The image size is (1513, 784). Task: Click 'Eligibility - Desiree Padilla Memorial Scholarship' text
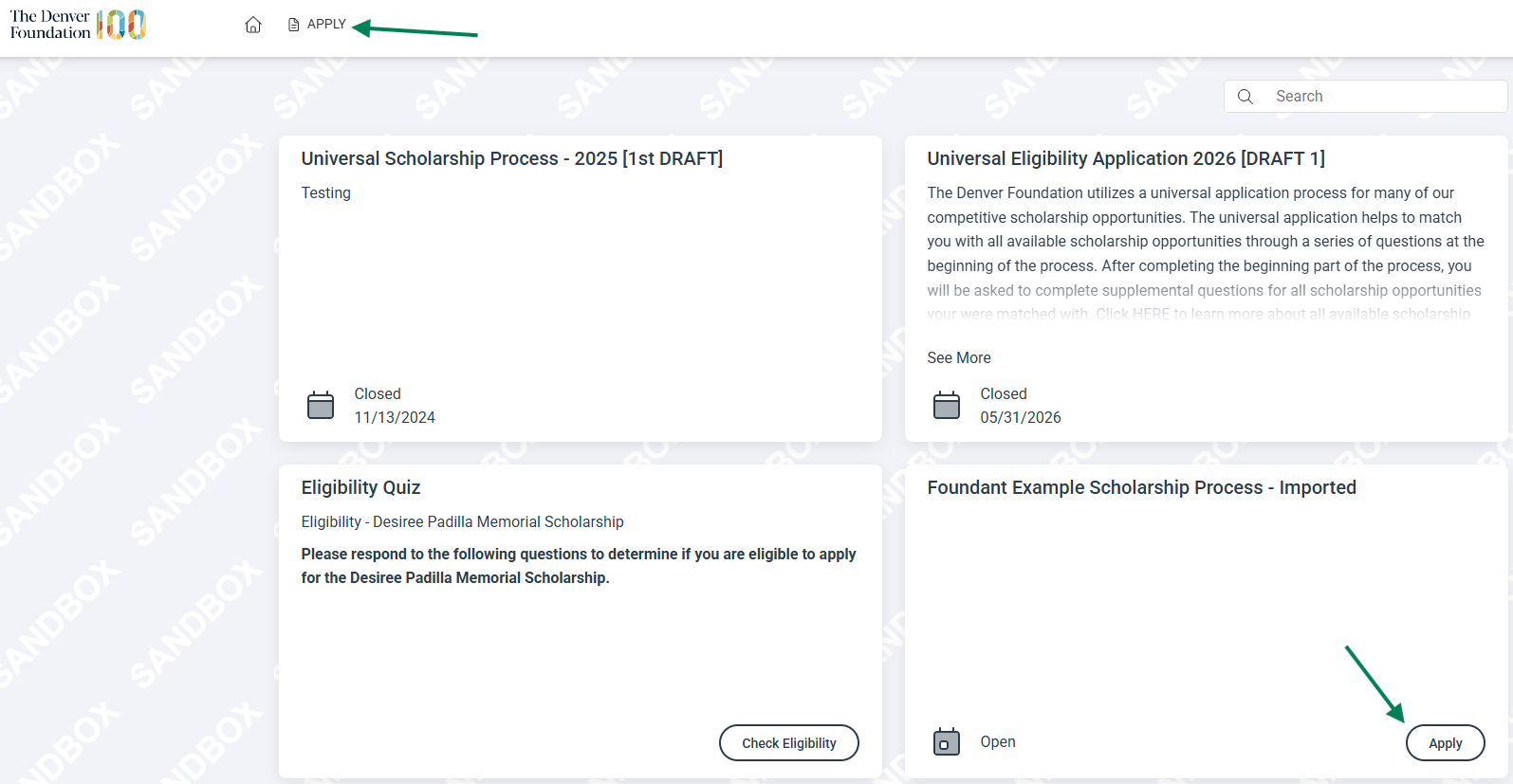click(463, 521)
